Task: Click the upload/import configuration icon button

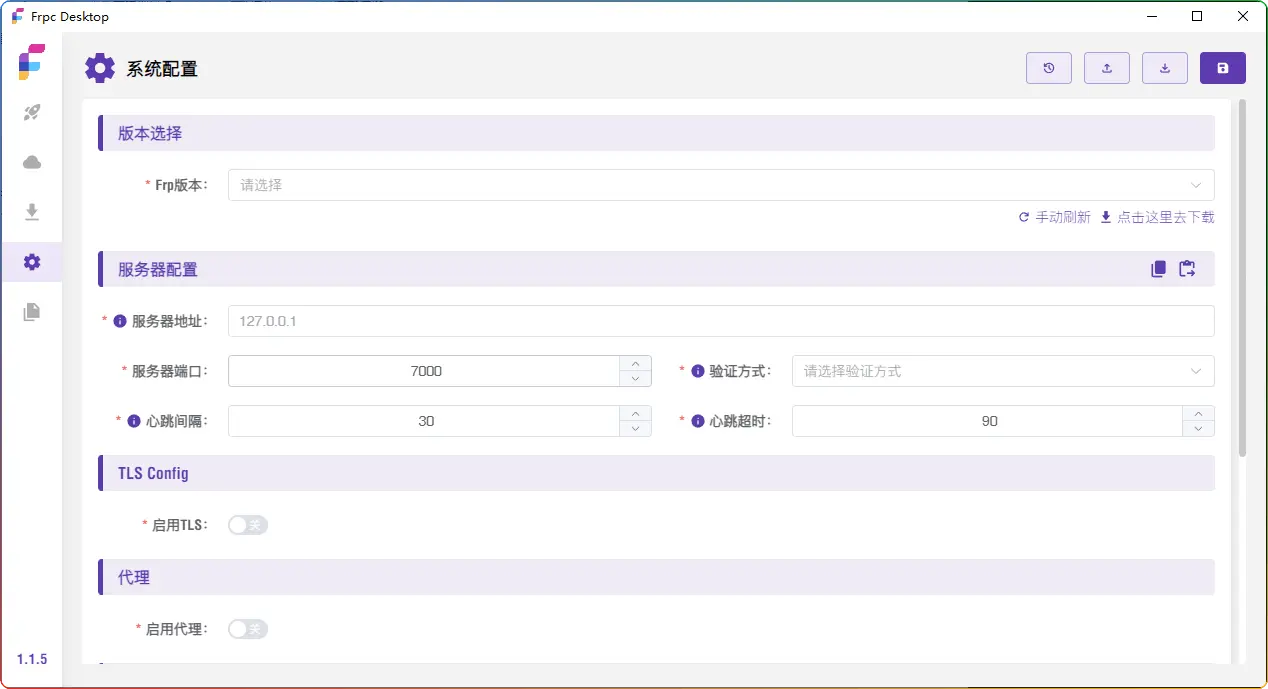Action: coord(1107,68)
